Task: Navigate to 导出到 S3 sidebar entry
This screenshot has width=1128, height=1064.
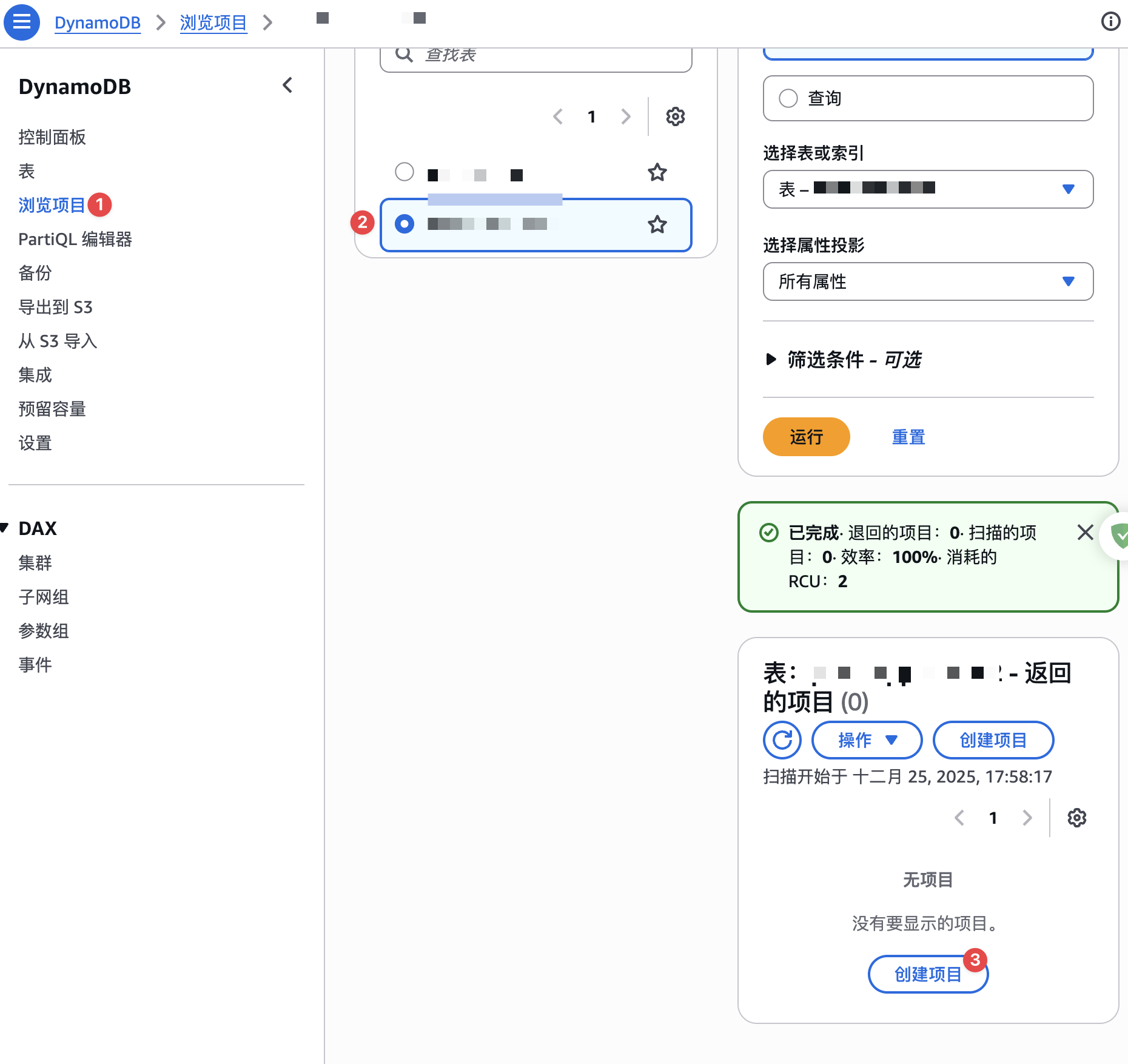Action: [55, 307]
